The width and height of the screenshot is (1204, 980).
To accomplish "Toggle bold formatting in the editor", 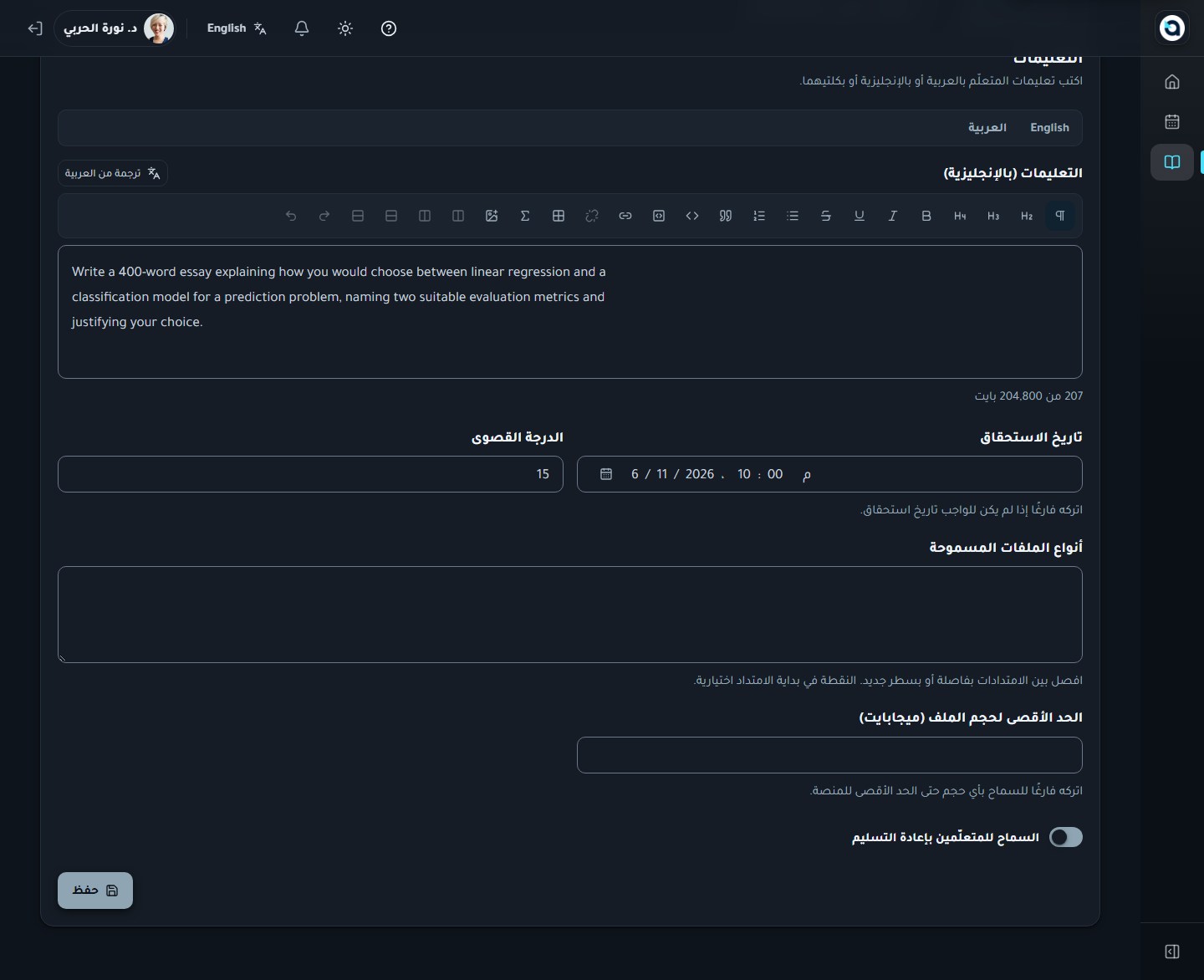I will 926,216.
